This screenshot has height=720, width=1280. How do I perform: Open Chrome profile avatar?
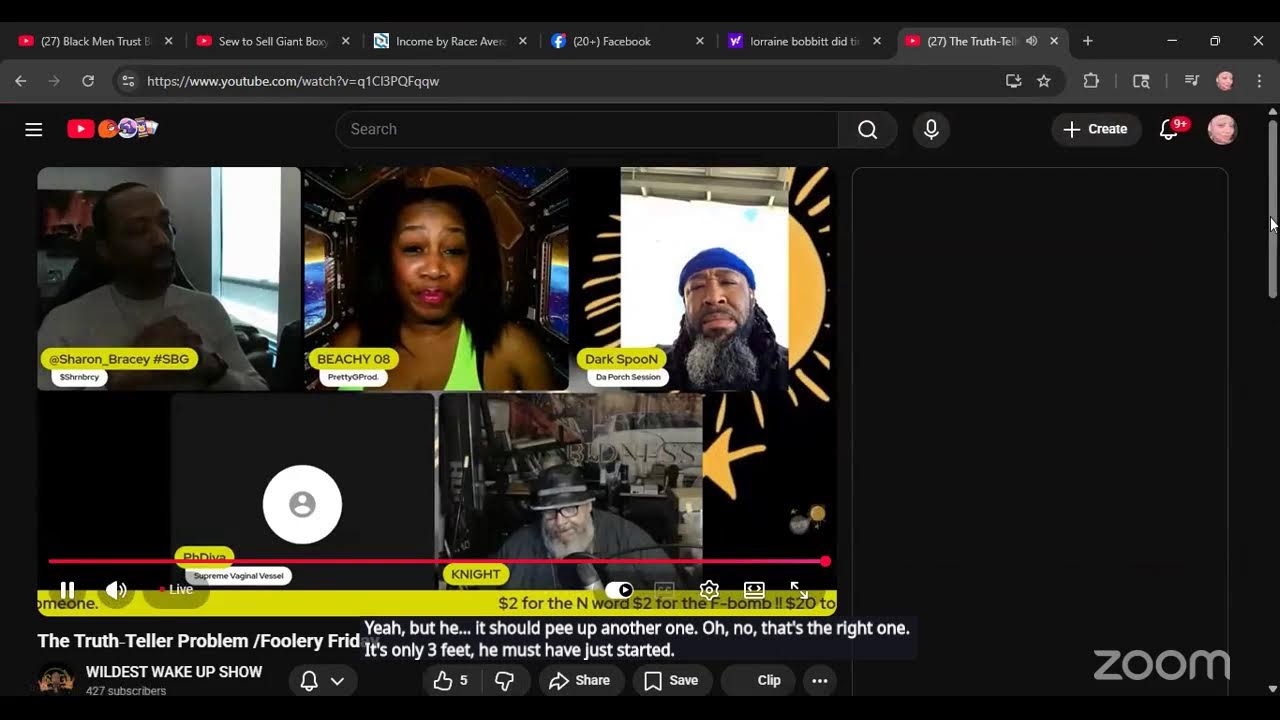coord(1225,81)
